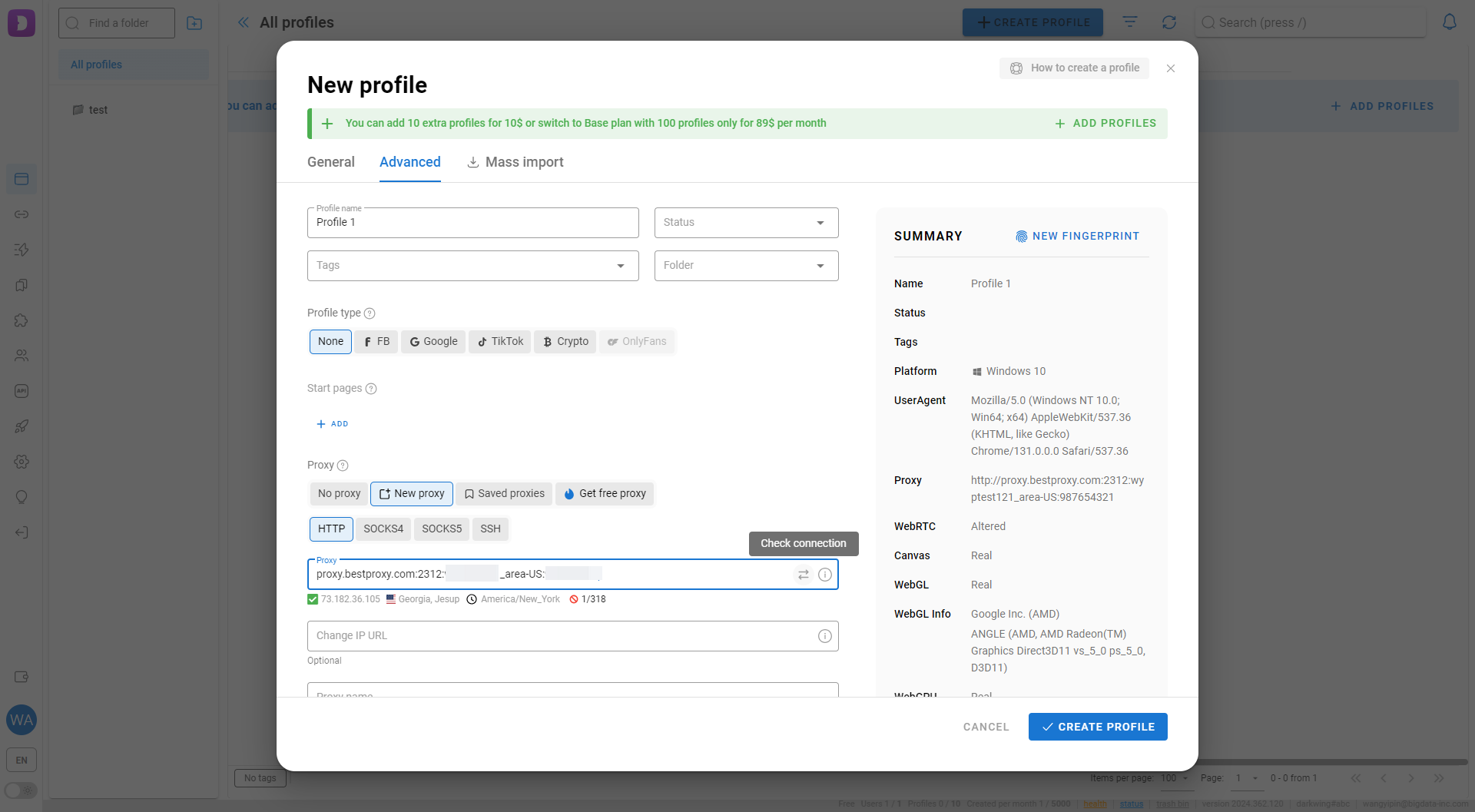Select Saved proxies option
The height and width of the screenshot is (812, 1475).
point(504,494)
